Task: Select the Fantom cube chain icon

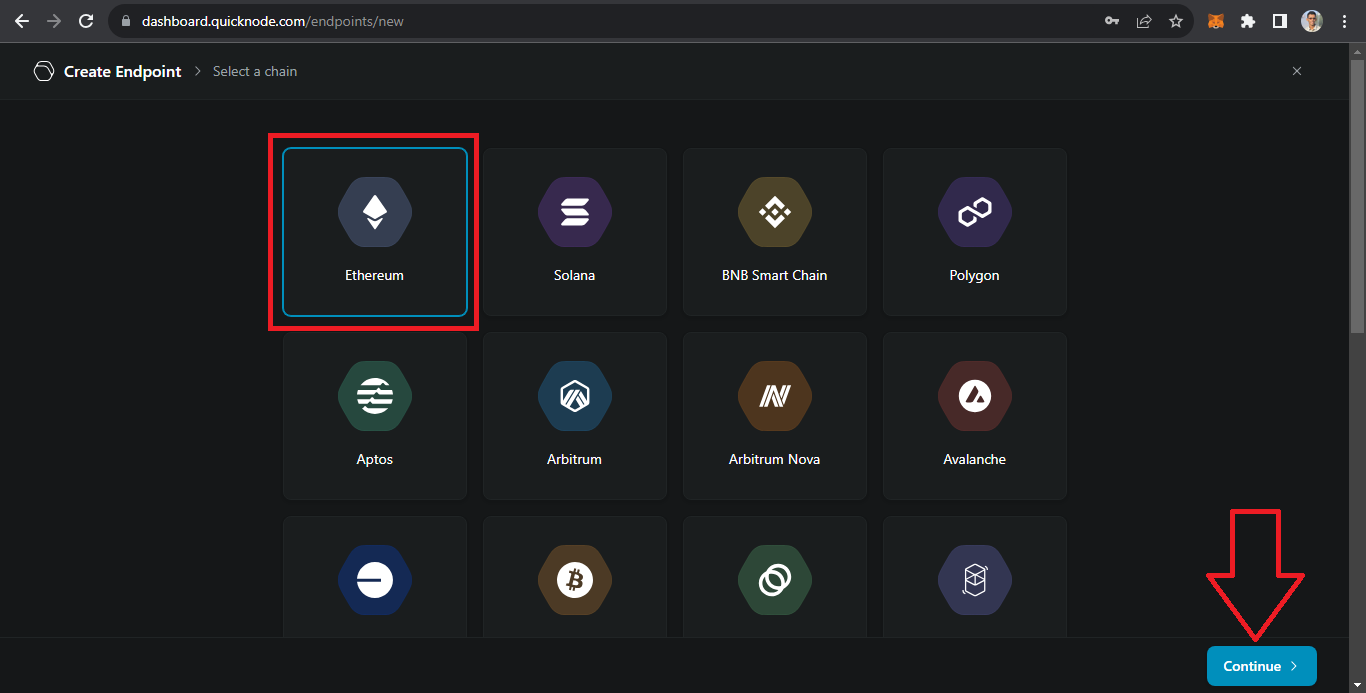Action: click(975, 580)
